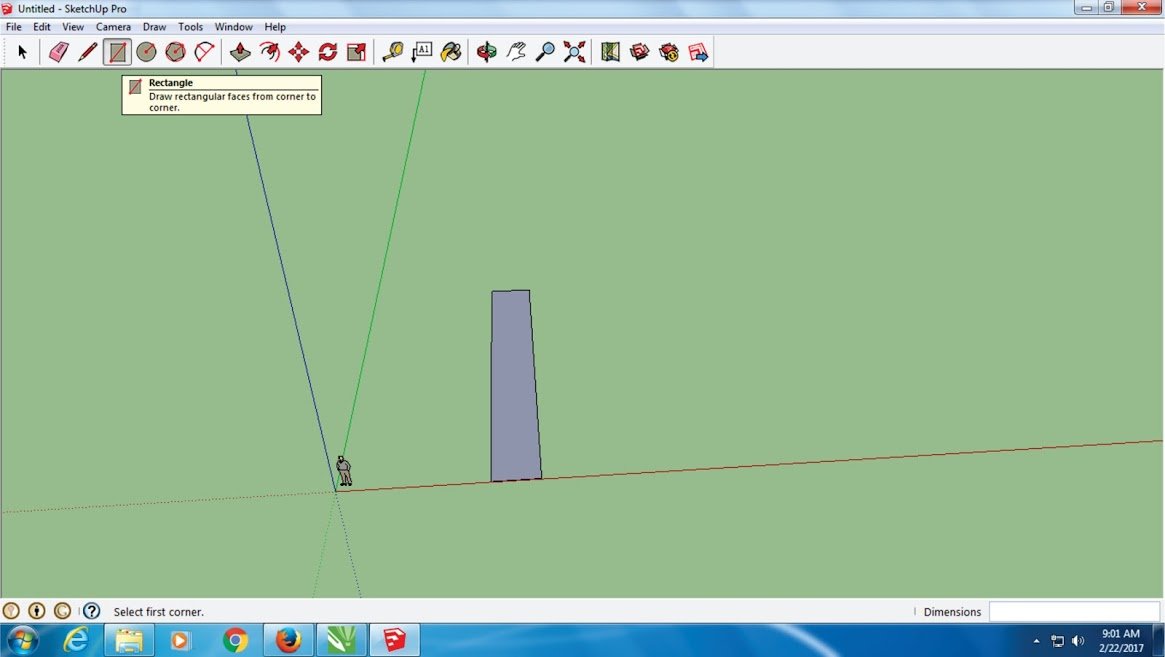Image resolution: width=1165 pixels, height=657 pixels.
Task: Show hidden system tray icons
Action: [1036, 641]
